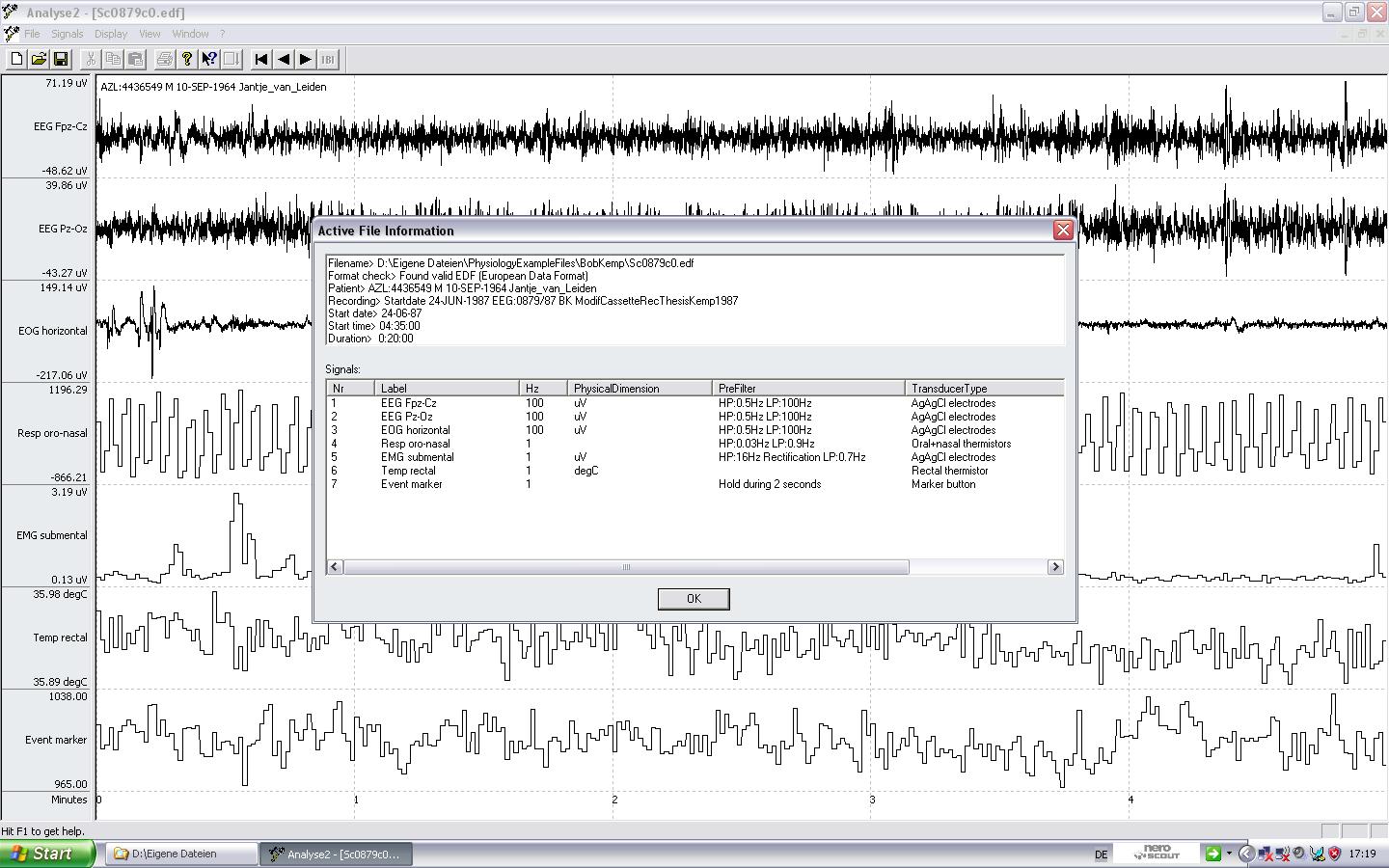Step forward with the right arrow icon
Screen dimensions: 1389x868
(306, 59)
